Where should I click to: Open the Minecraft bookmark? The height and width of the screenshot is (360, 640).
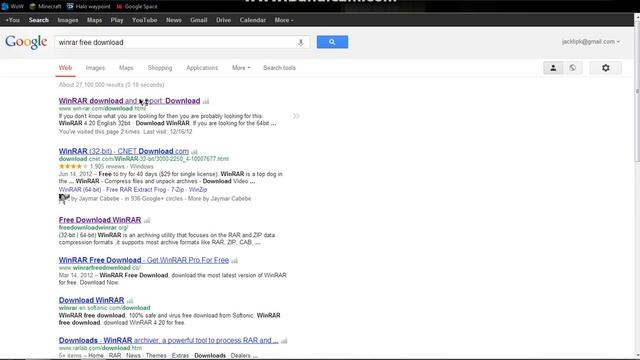point(45,6)
